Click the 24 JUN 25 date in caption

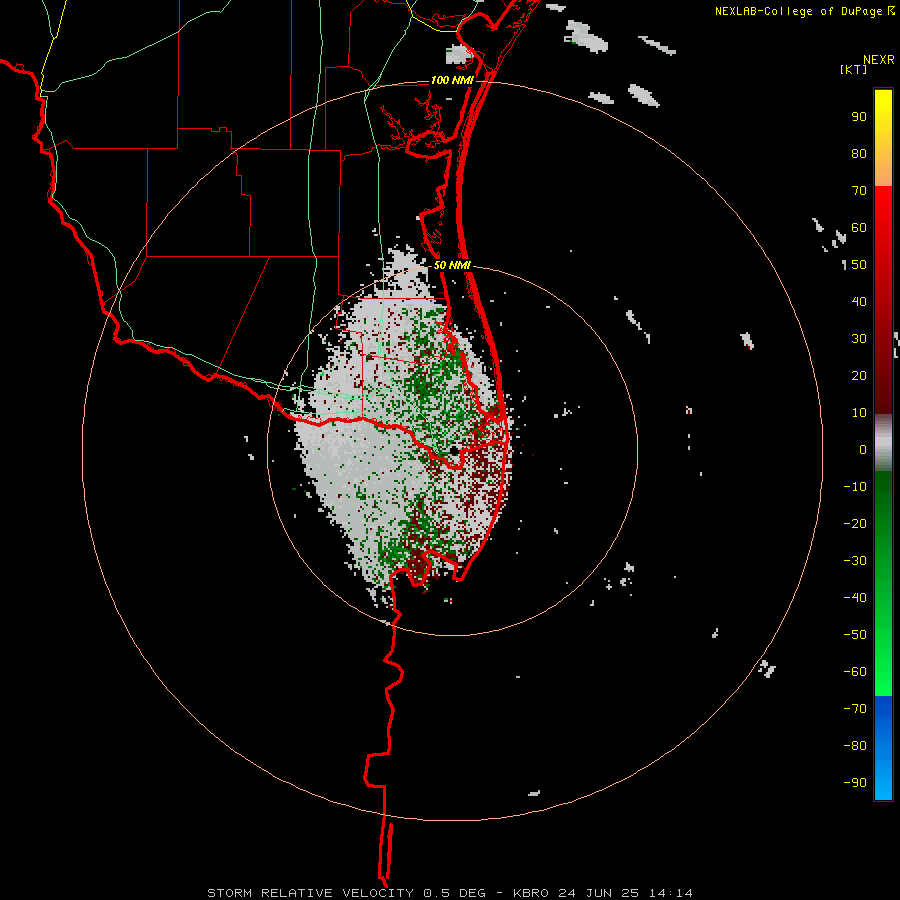click(601, 893)
